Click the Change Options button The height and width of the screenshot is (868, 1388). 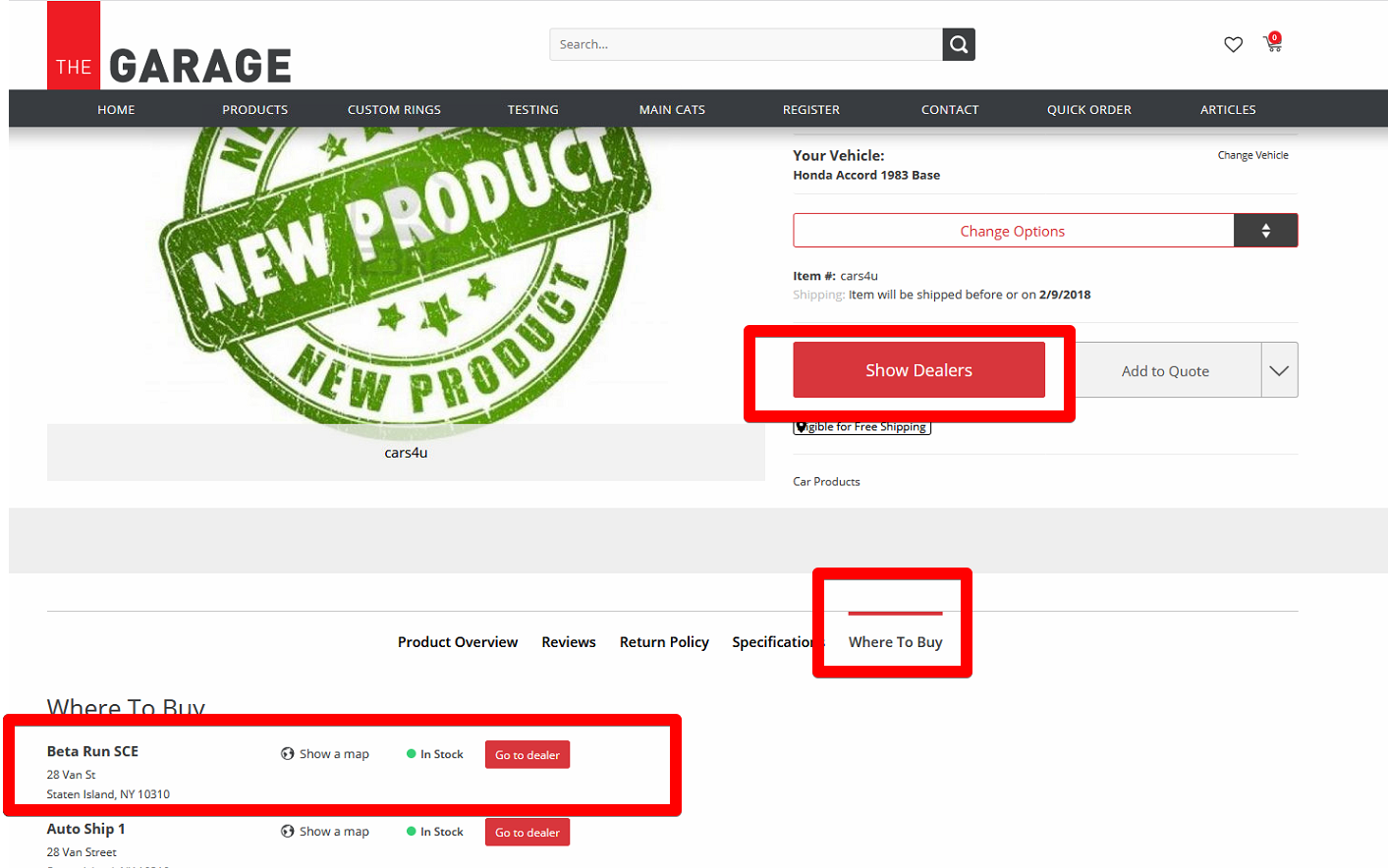(x=1013, y=231)
